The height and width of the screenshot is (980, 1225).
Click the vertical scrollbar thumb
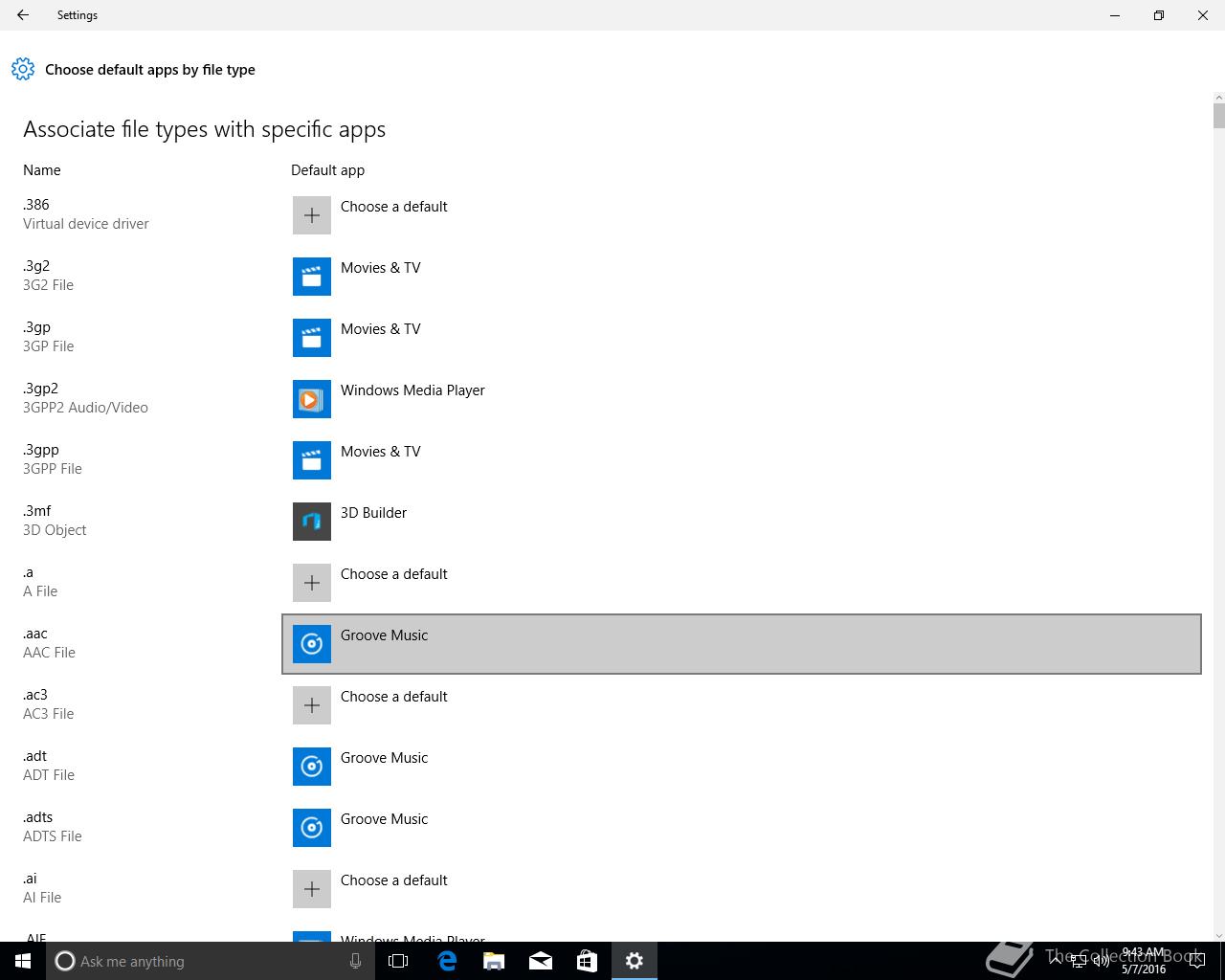point(1218,116)
